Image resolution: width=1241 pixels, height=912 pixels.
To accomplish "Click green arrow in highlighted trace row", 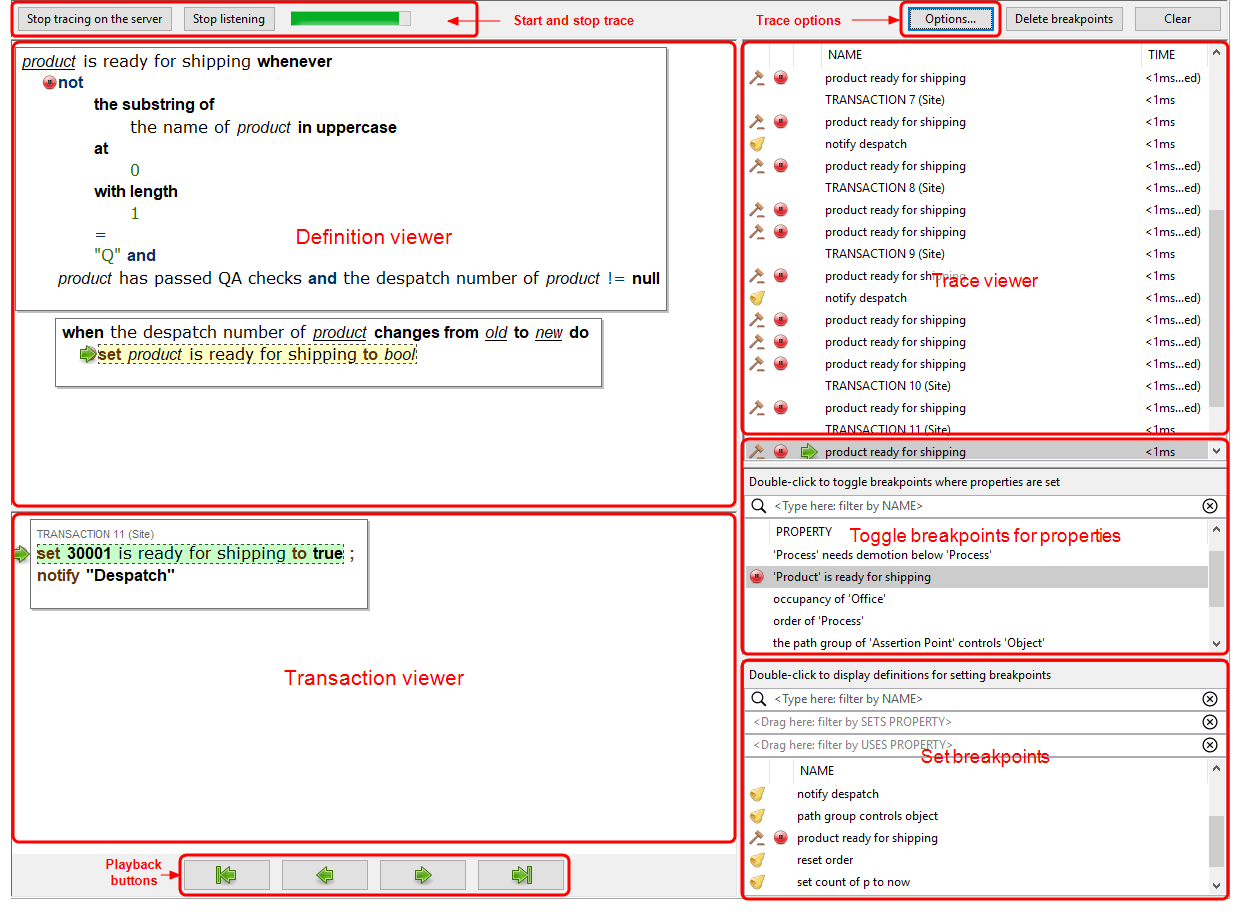I will (809, 452).
